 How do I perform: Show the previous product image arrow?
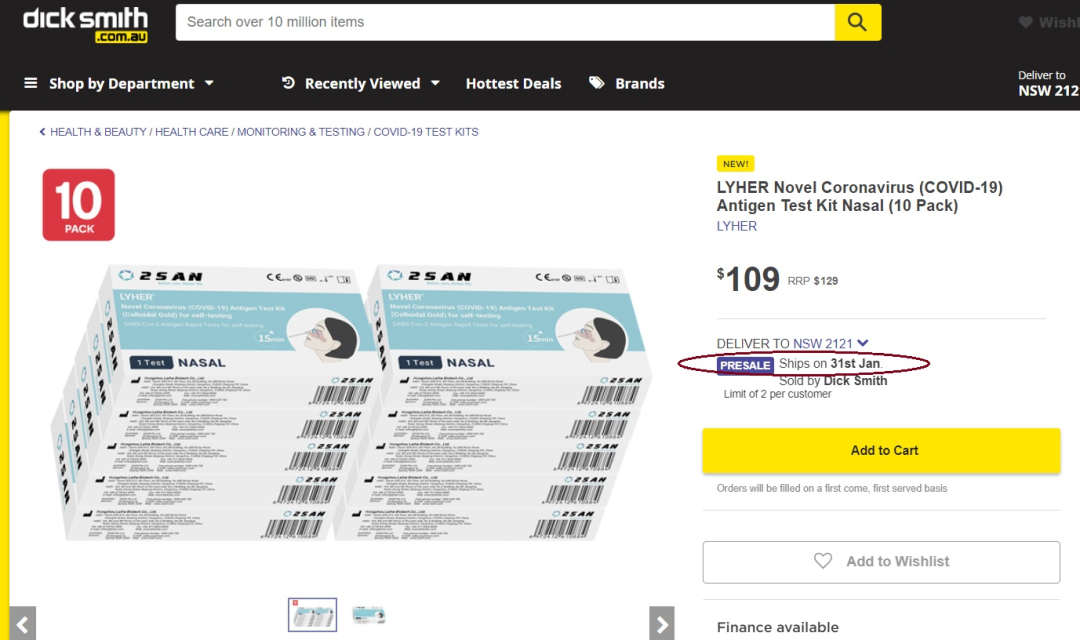[23, 624]
